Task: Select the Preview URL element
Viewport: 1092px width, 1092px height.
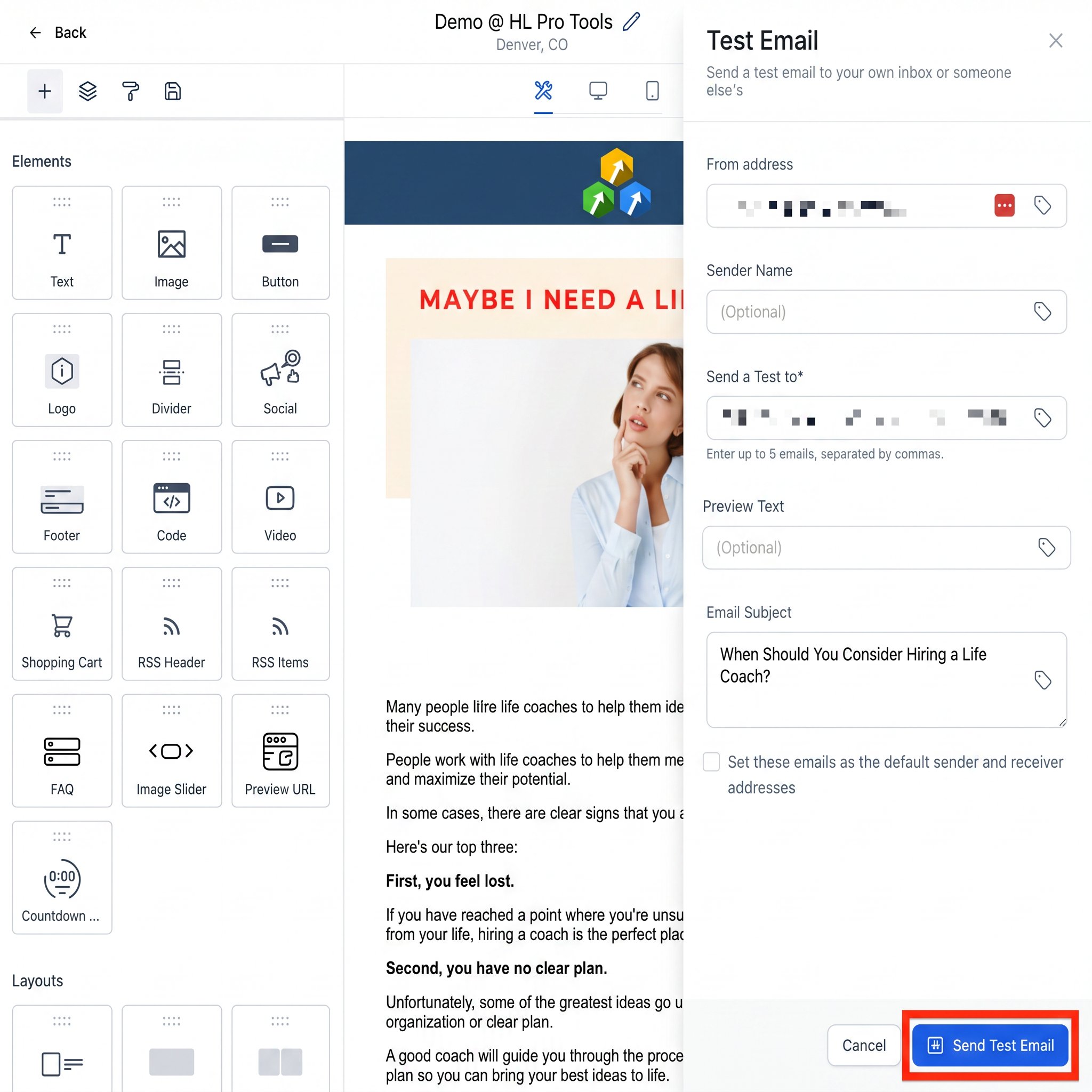Action: 280,751
